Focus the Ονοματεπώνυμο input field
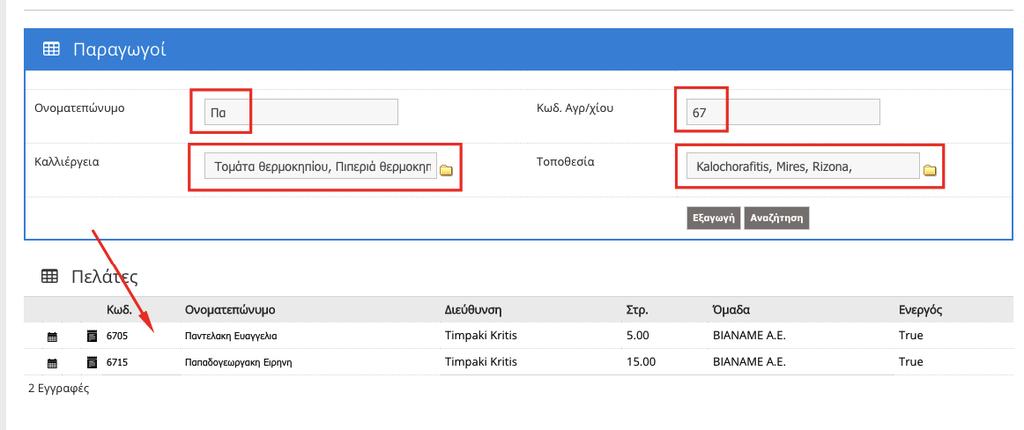 (301, 112)
